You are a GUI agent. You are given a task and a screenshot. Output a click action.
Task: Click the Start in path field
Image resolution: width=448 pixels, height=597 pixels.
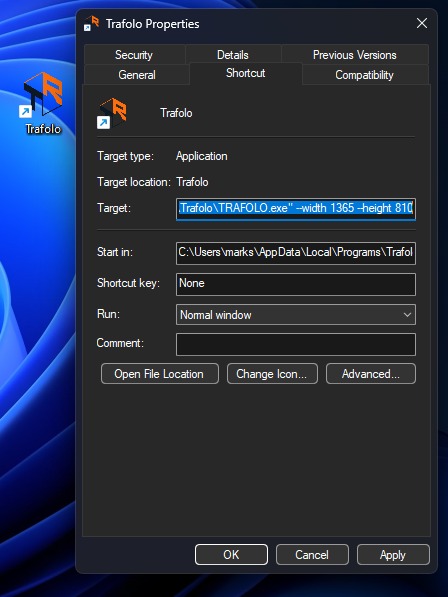tap(296, 253)
